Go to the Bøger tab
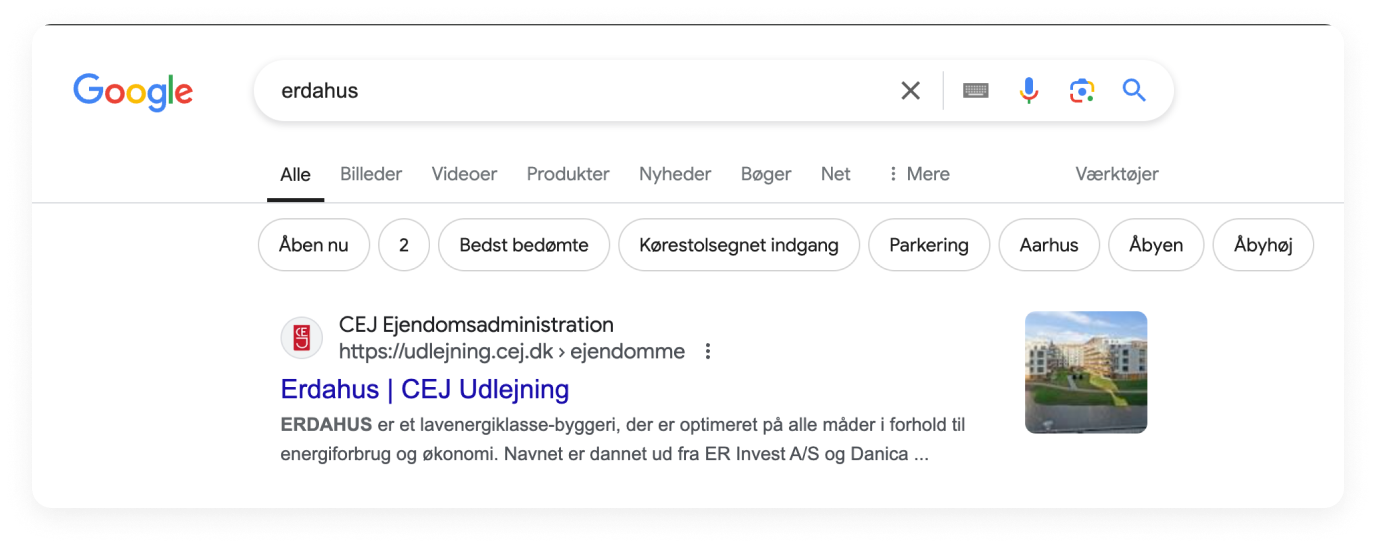The image size is (1376, 548). coord(766,174)
